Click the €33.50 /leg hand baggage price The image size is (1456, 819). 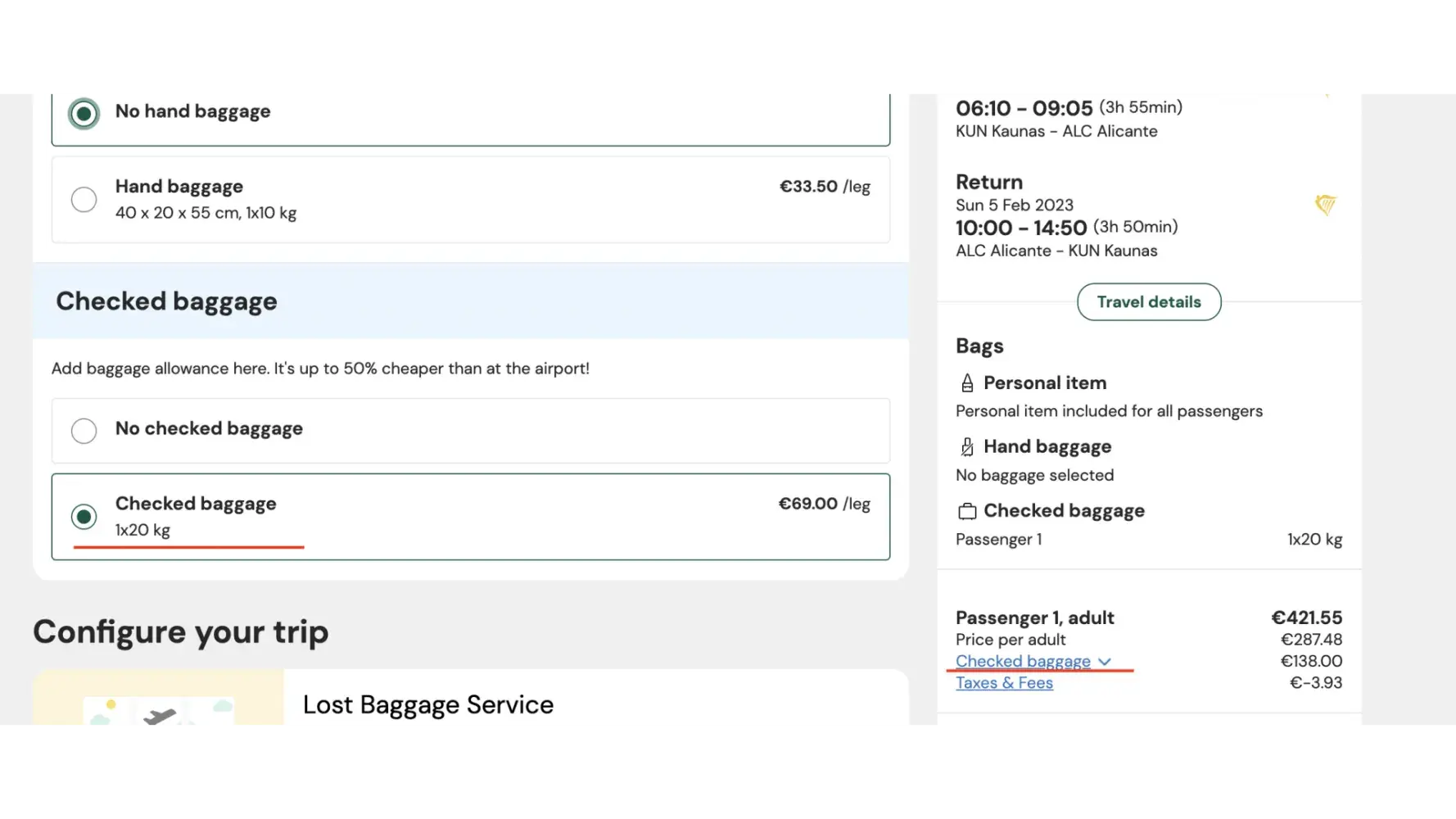click(x=824, y=187)
